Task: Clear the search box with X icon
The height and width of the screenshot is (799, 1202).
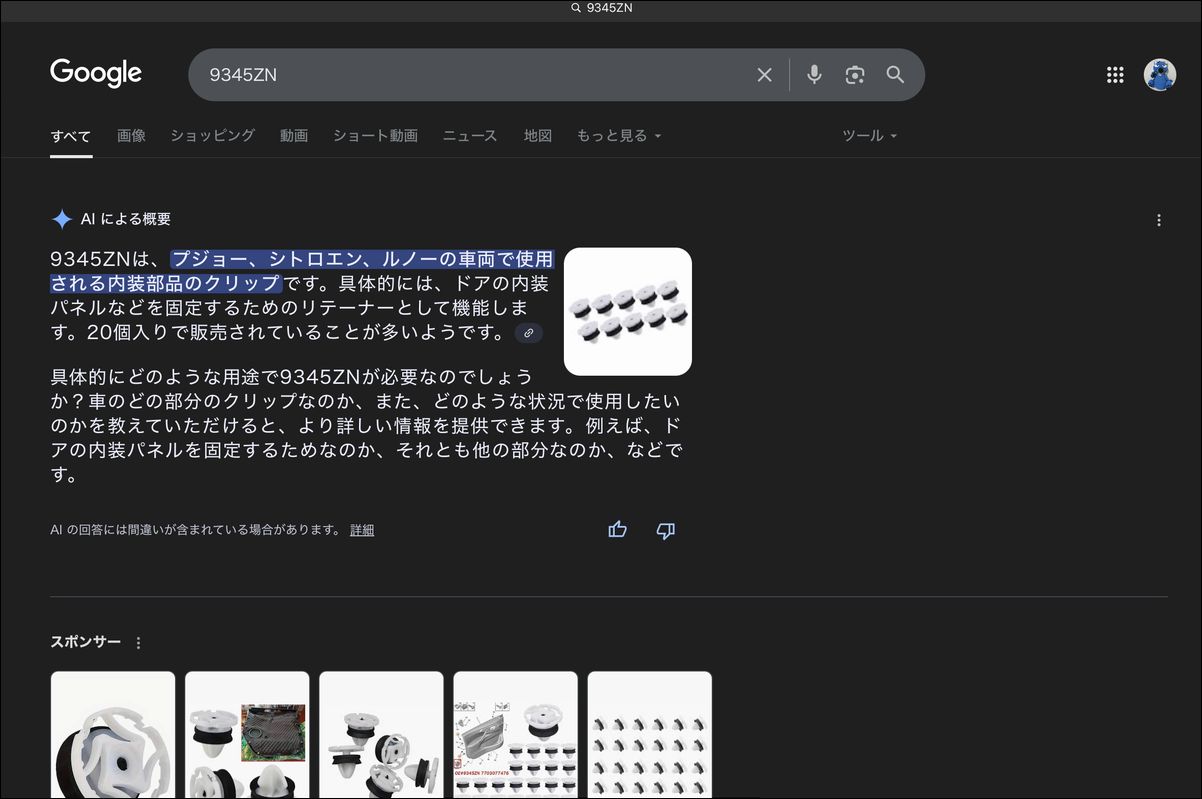Action: (765, 75)
